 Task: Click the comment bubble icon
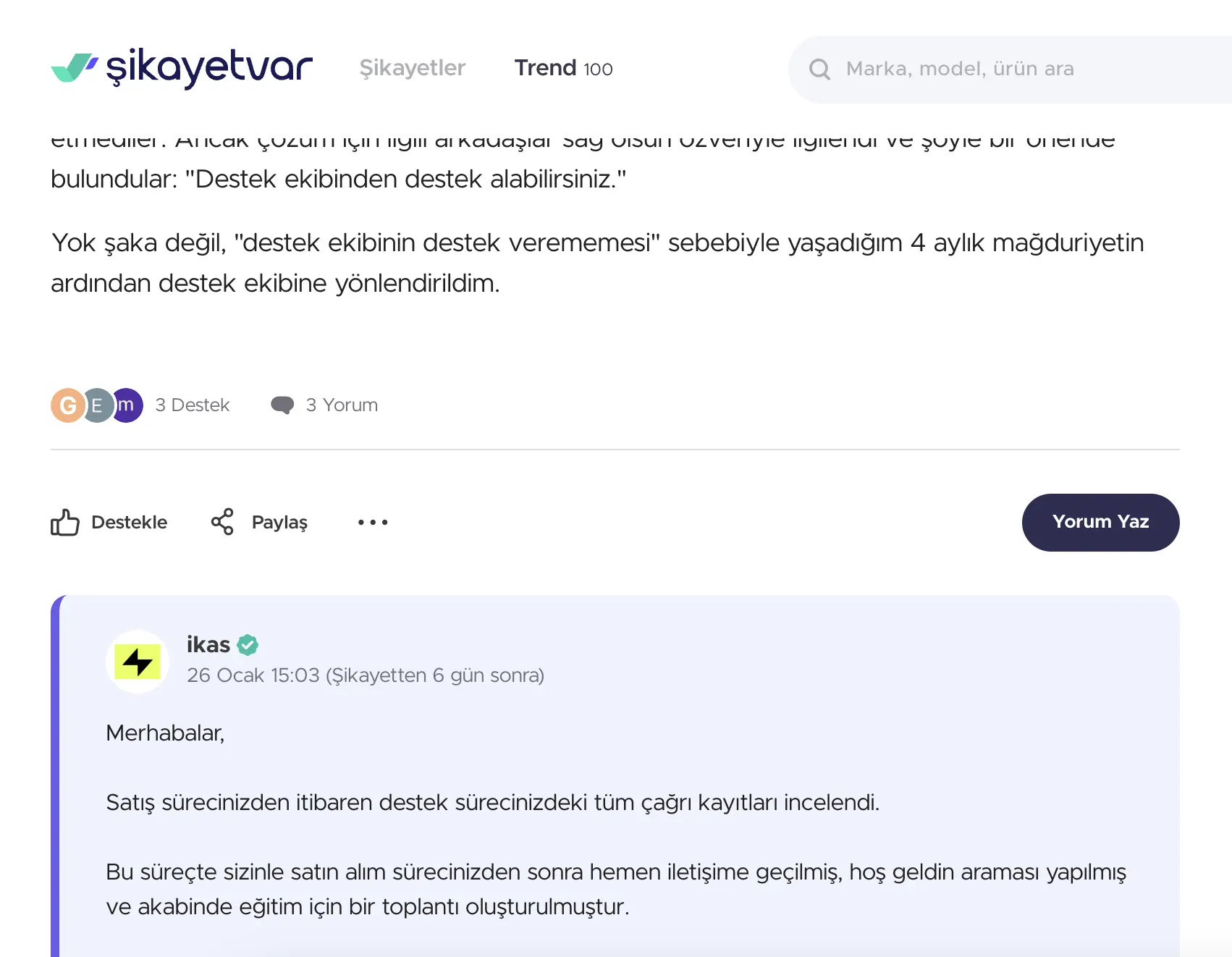click(282, 405)
